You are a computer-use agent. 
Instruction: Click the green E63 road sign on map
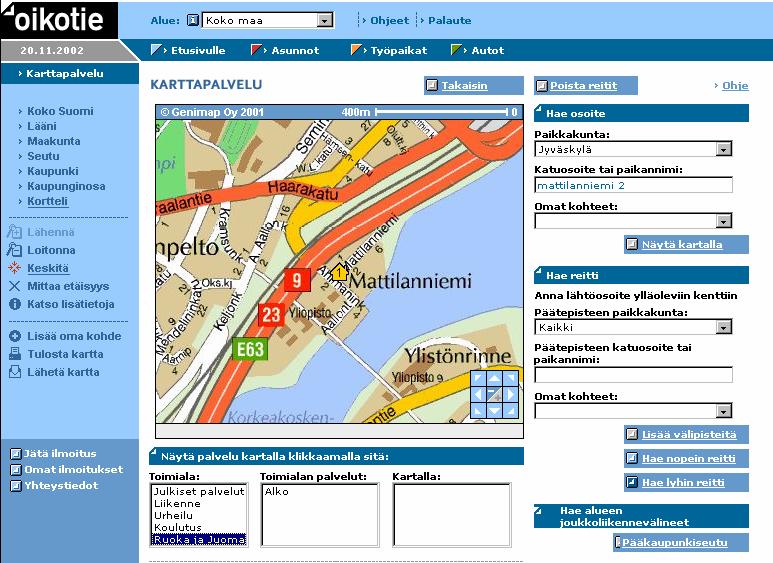(250, 350)
